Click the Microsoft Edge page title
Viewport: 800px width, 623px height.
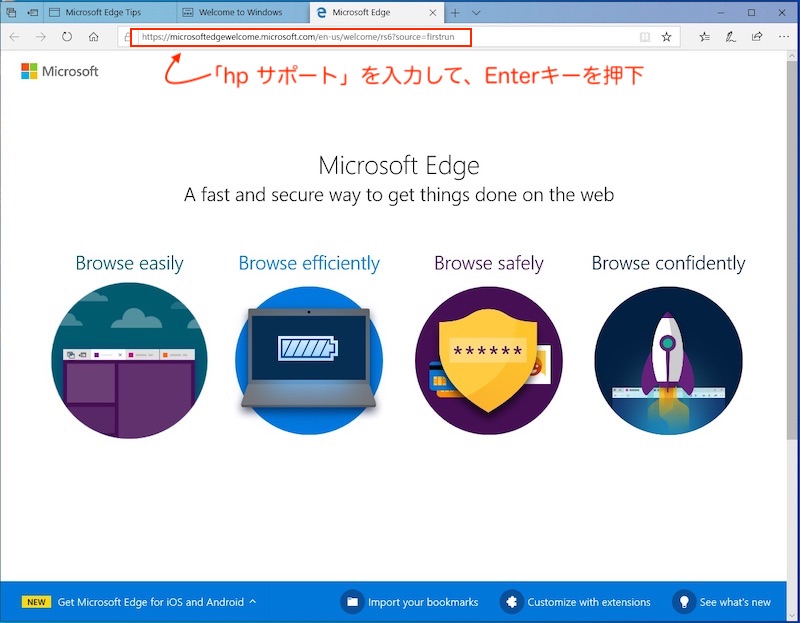pos(399,165)
